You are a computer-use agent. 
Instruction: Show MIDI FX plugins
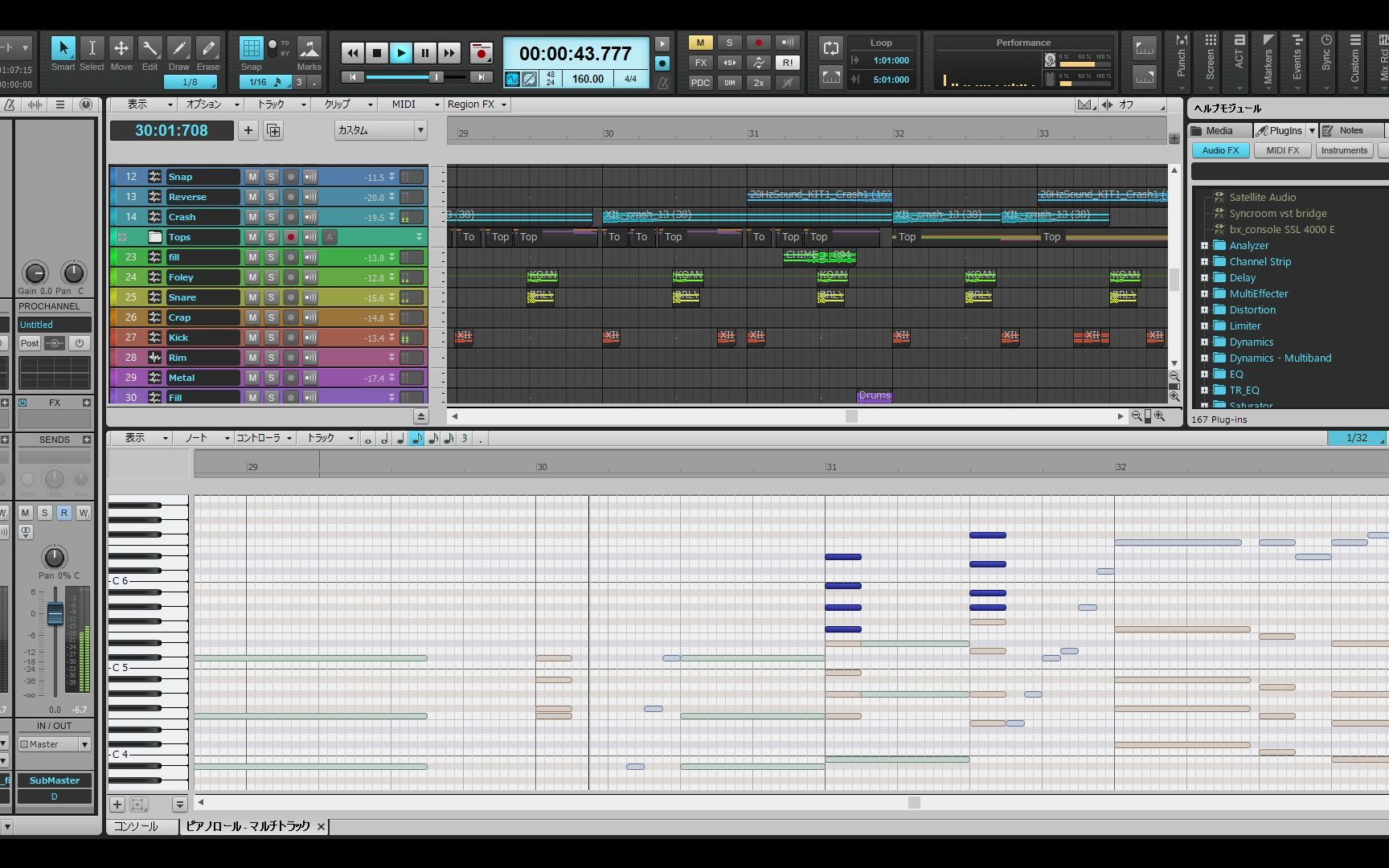tap(1282, 150)
